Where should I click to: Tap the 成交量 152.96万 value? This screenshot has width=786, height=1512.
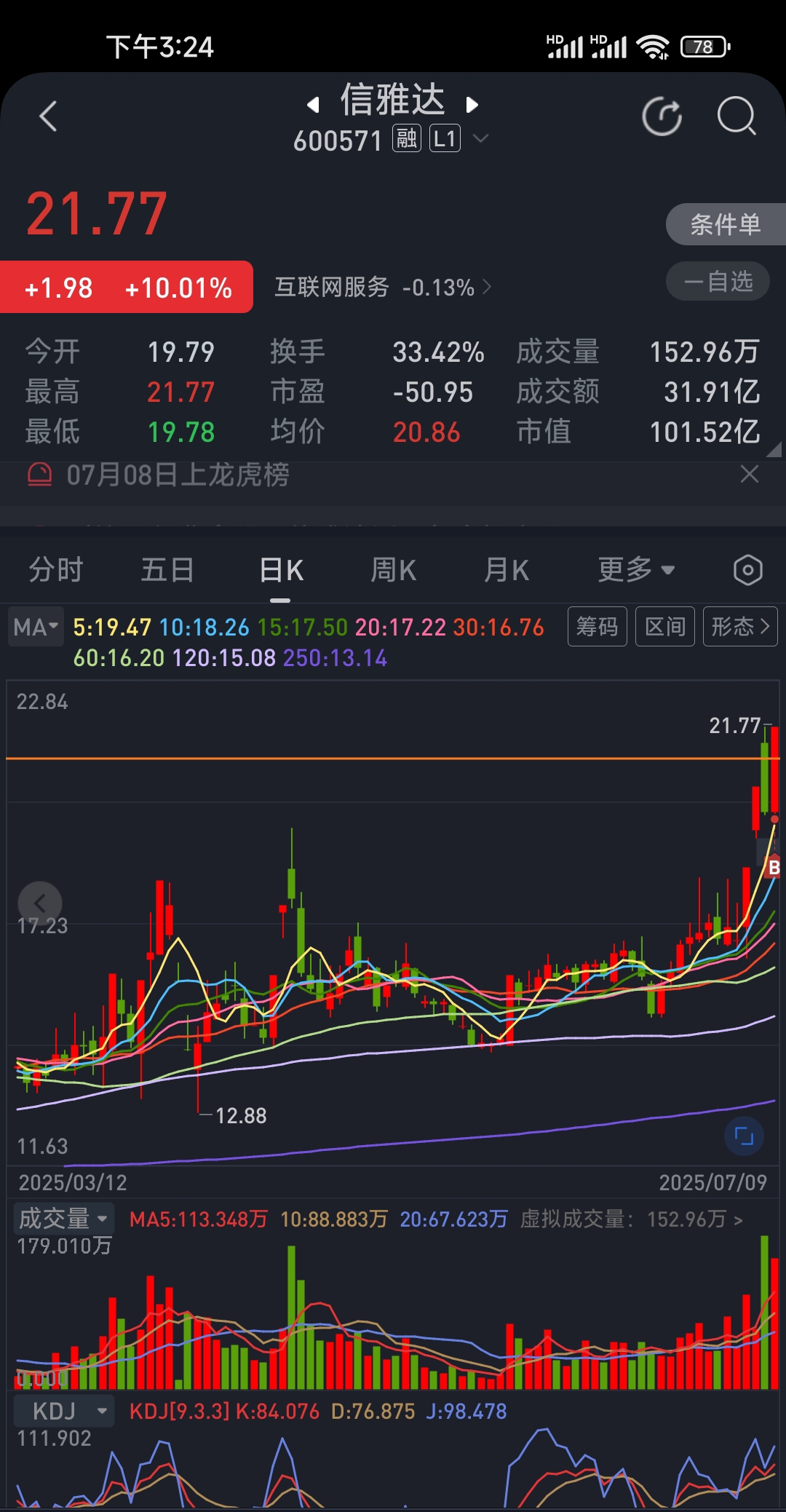pos(704,352)
